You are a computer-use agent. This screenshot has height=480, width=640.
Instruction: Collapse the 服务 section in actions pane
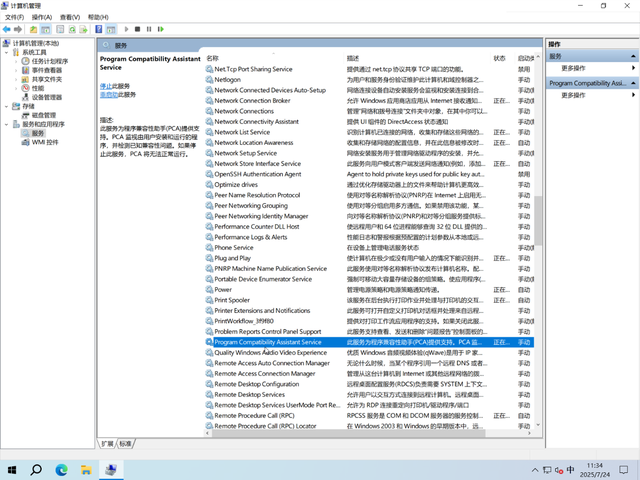pos(633,56)
